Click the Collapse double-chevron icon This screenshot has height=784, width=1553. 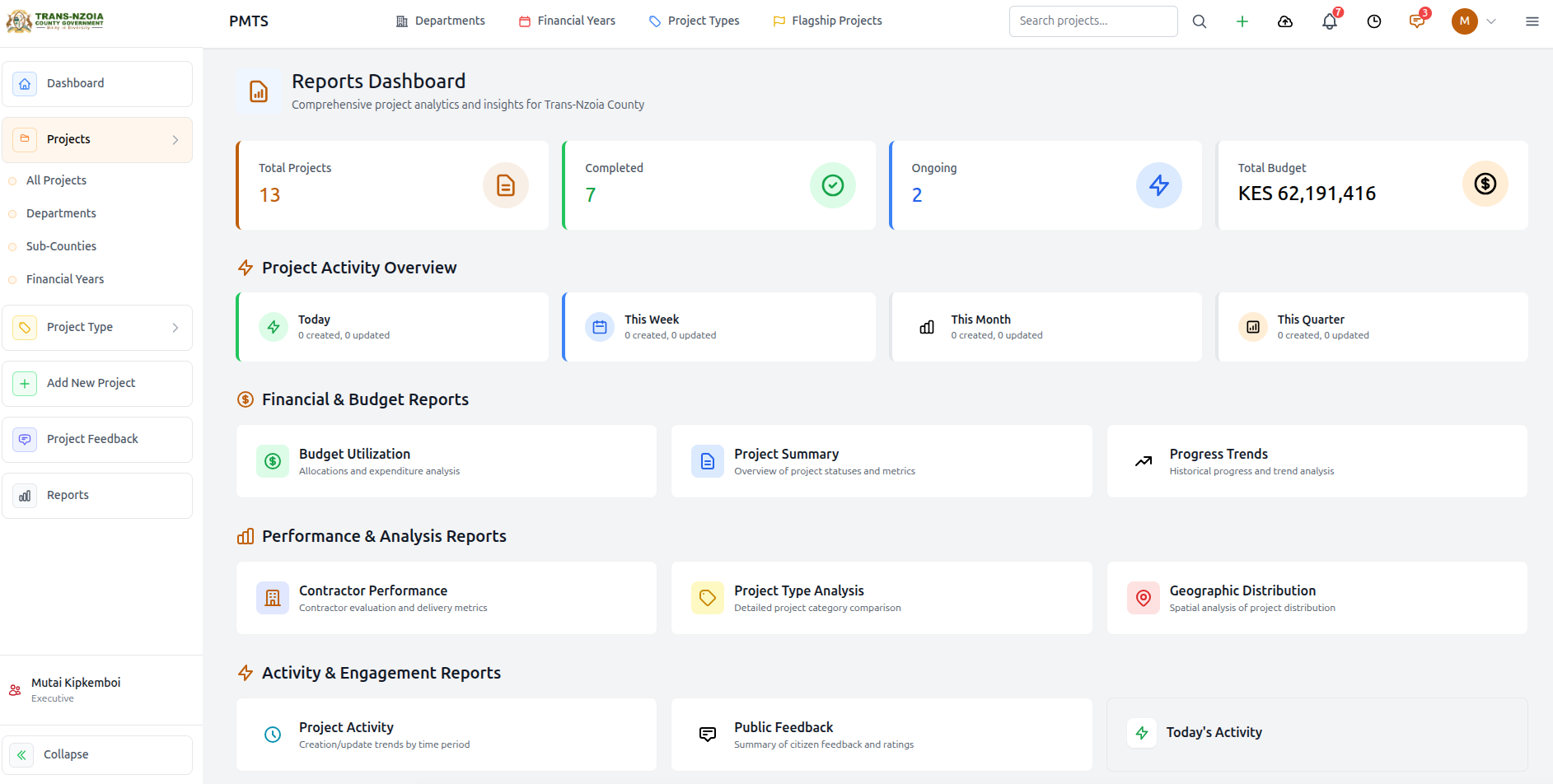(x=21, y=754)
